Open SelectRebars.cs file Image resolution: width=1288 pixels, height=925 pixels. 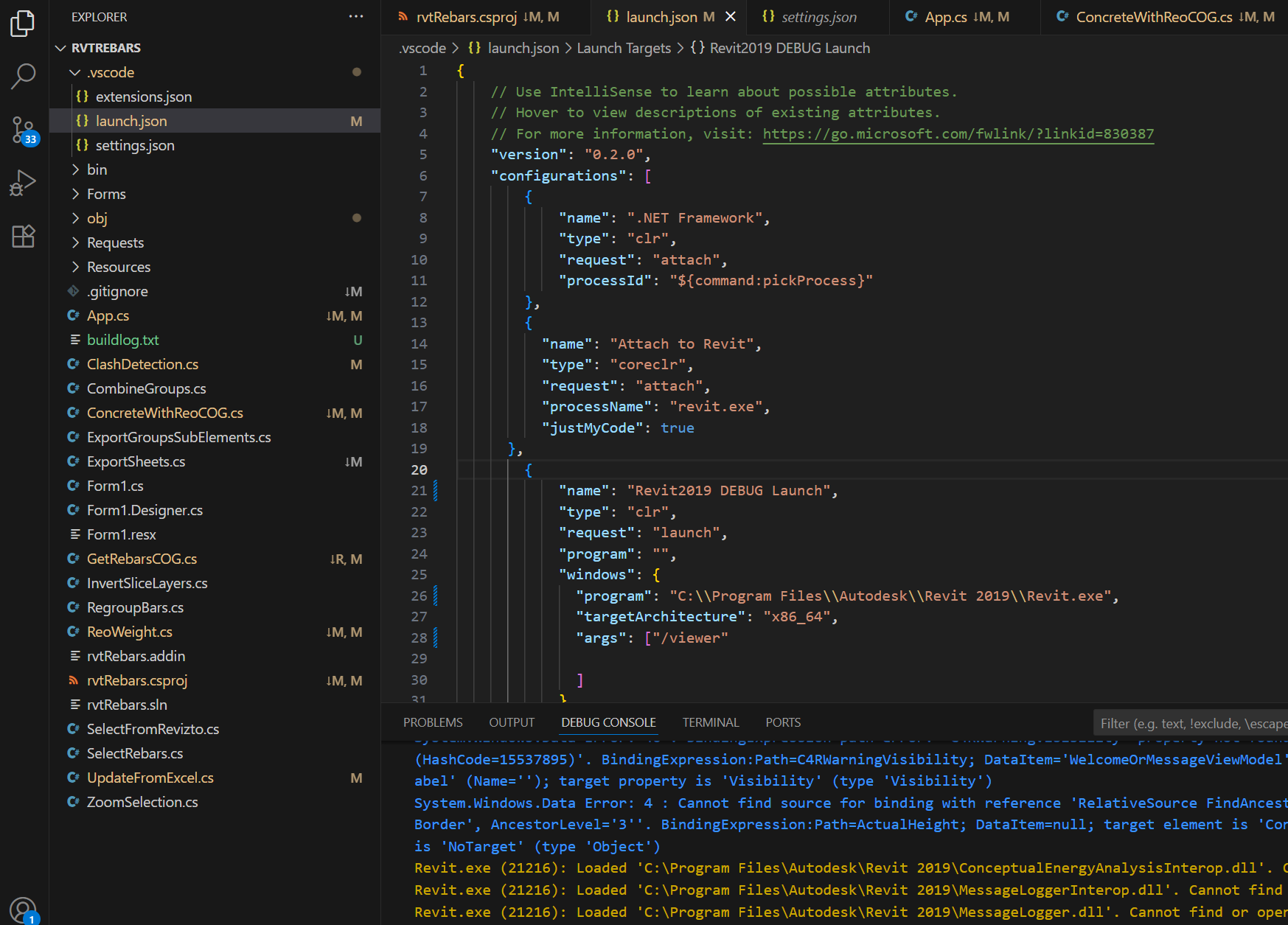pos(215,753)
